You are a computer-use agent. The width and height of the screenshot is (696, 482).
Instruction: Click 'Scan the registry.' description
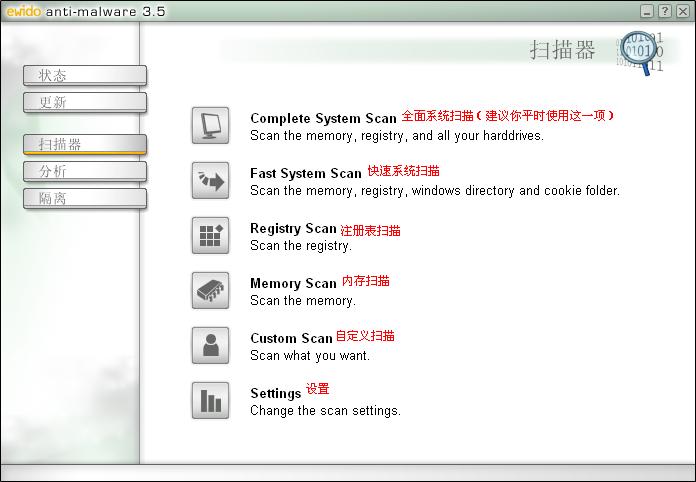(301, 246)
